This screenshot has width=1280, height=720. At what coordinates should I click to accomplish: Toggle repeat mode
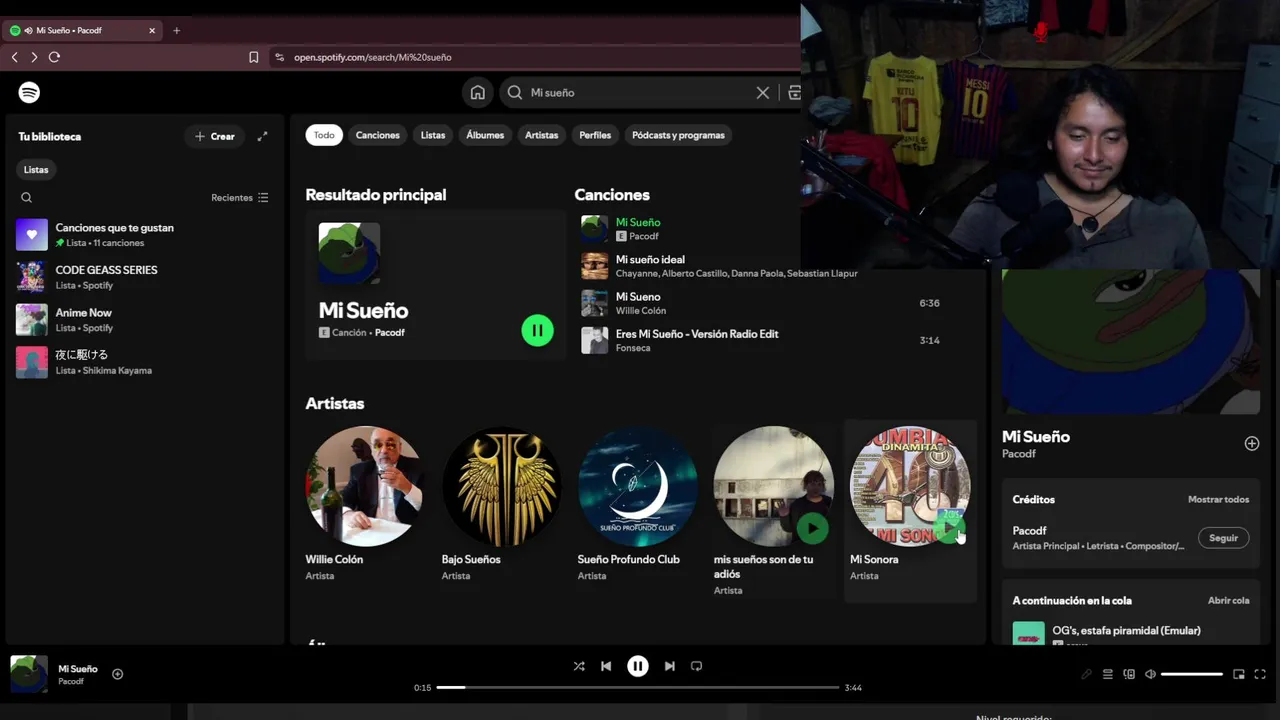[x=697, y=666]
